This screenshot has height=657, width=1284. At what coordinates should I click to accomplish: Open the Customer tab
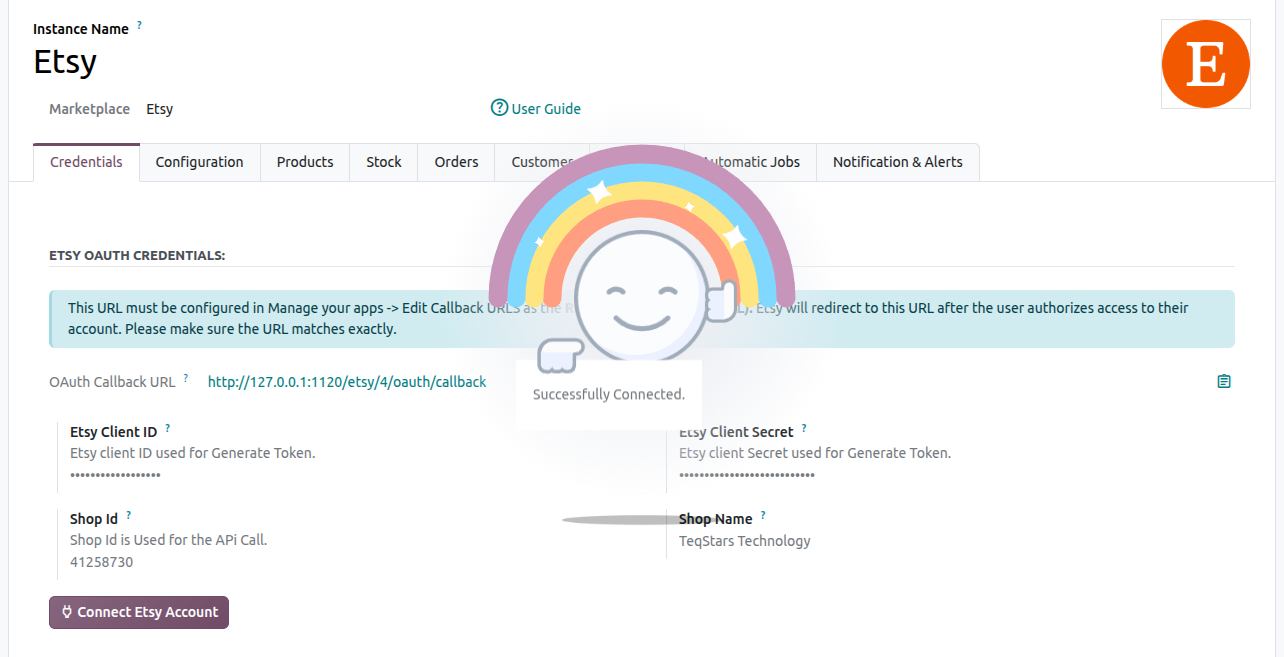[540, 162]
